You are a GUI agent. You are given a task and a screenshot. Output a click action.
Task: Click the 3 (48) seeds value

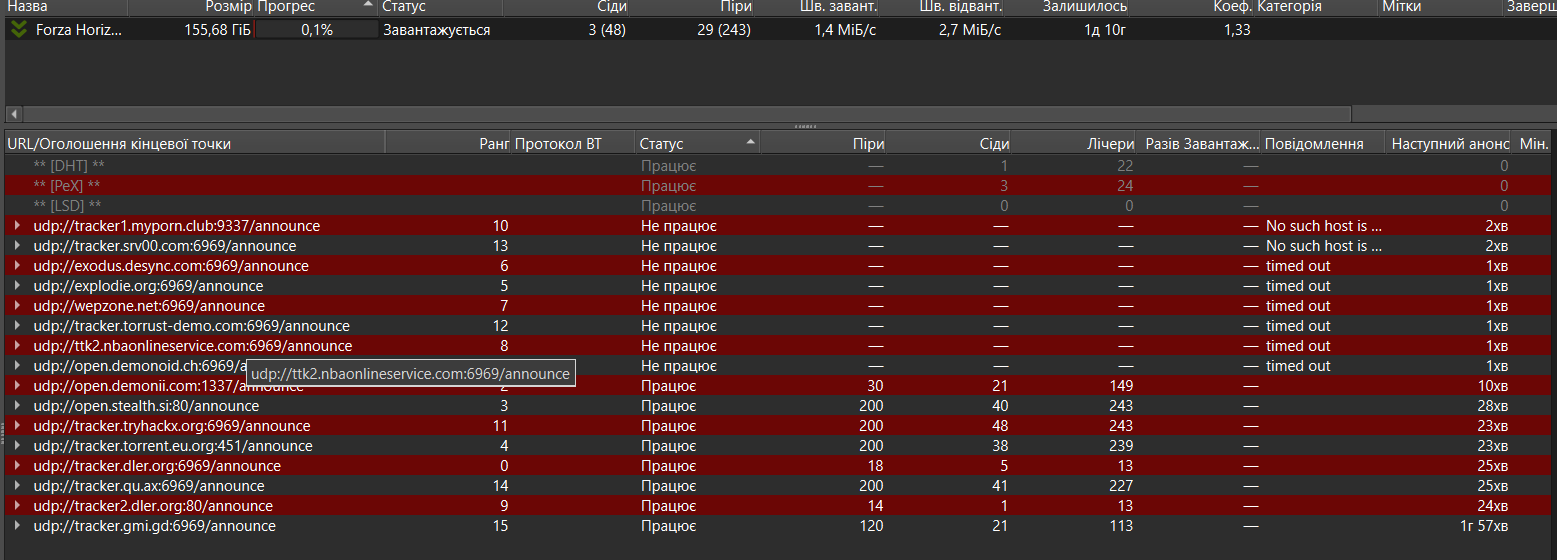607,30
